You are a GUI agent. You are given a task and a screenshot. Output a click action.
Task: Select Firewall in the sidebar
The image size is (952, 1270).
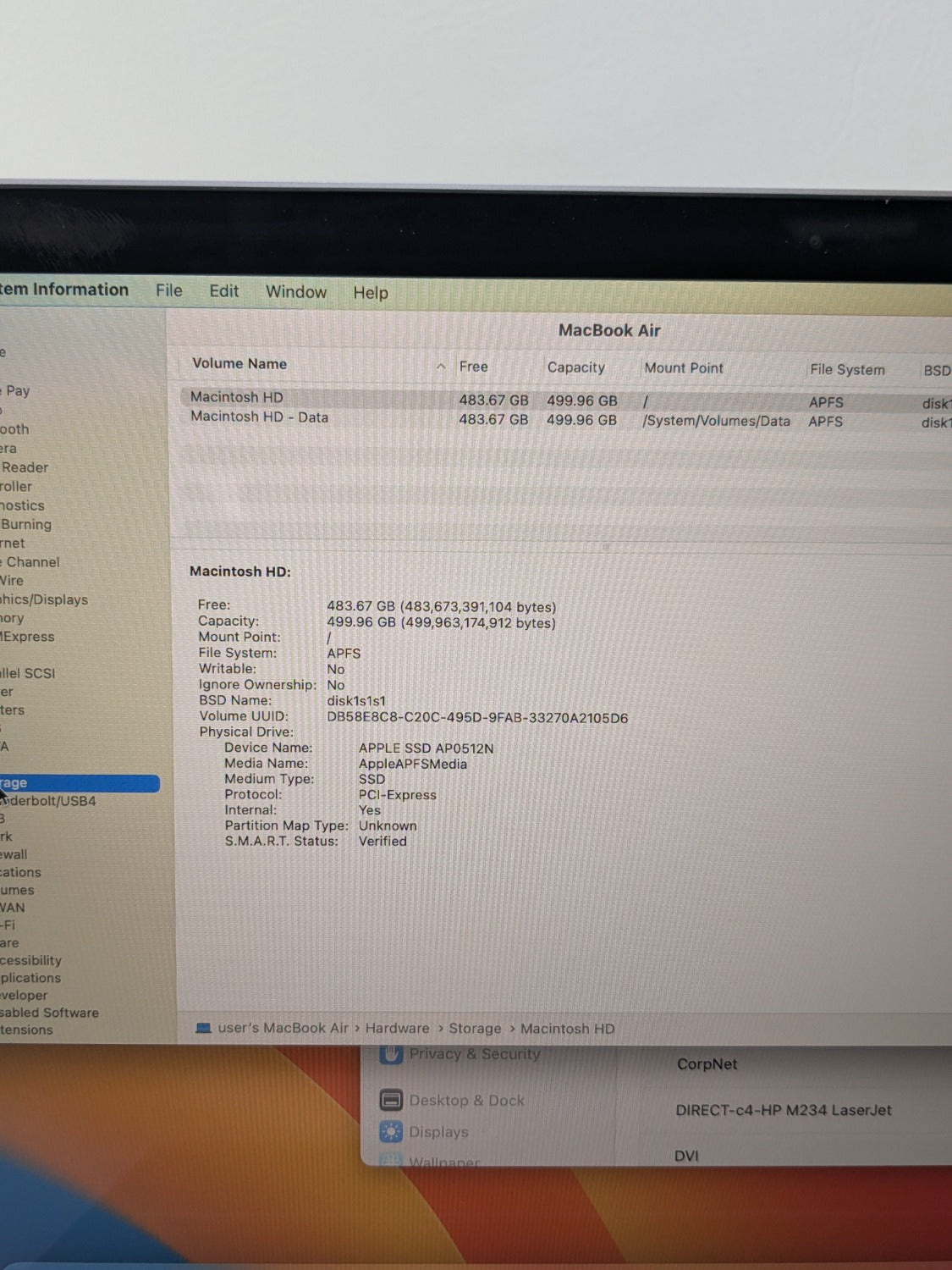coord(14,854)
